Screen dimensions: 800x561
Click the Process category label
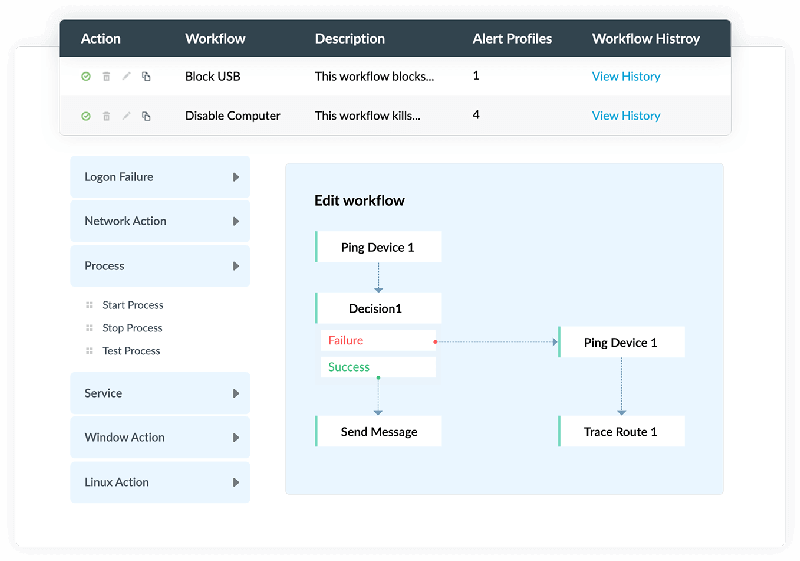tap(104, 266)
